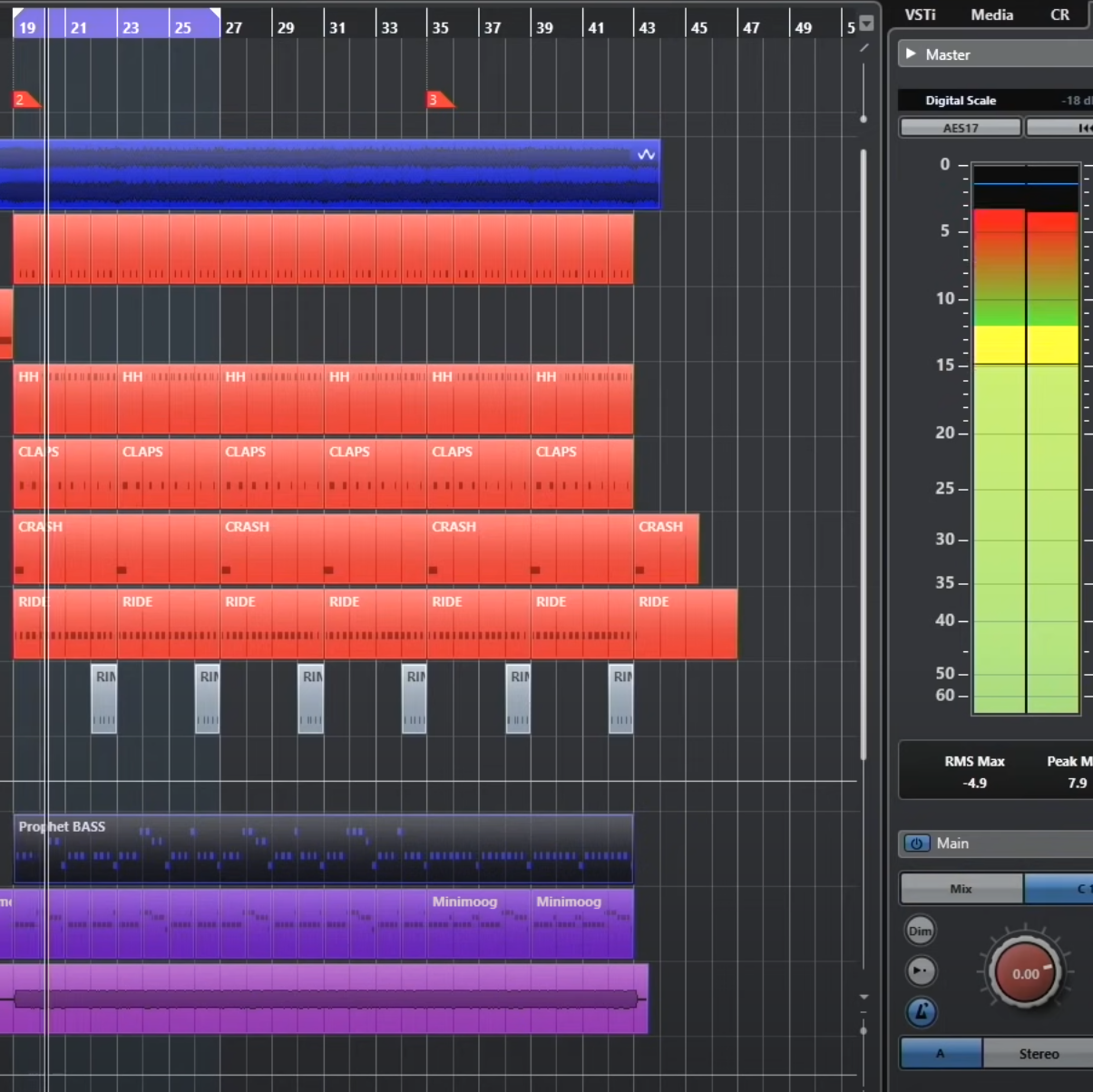Select the Prophet BASS MIDI clip
The width and height of the screenshot is (1093, 1092).
tap(323, 849)
